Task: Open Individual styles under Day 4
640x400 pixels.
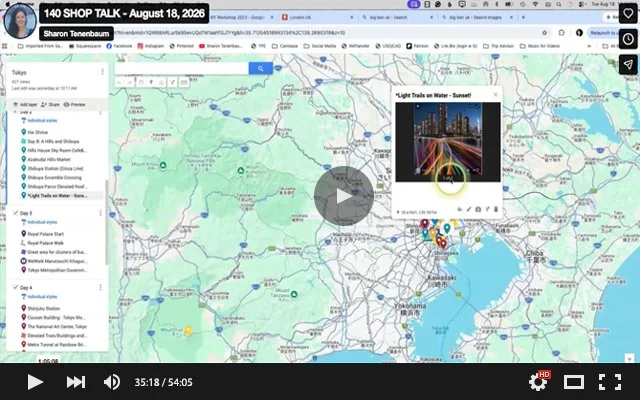Action: click(42, 297)
